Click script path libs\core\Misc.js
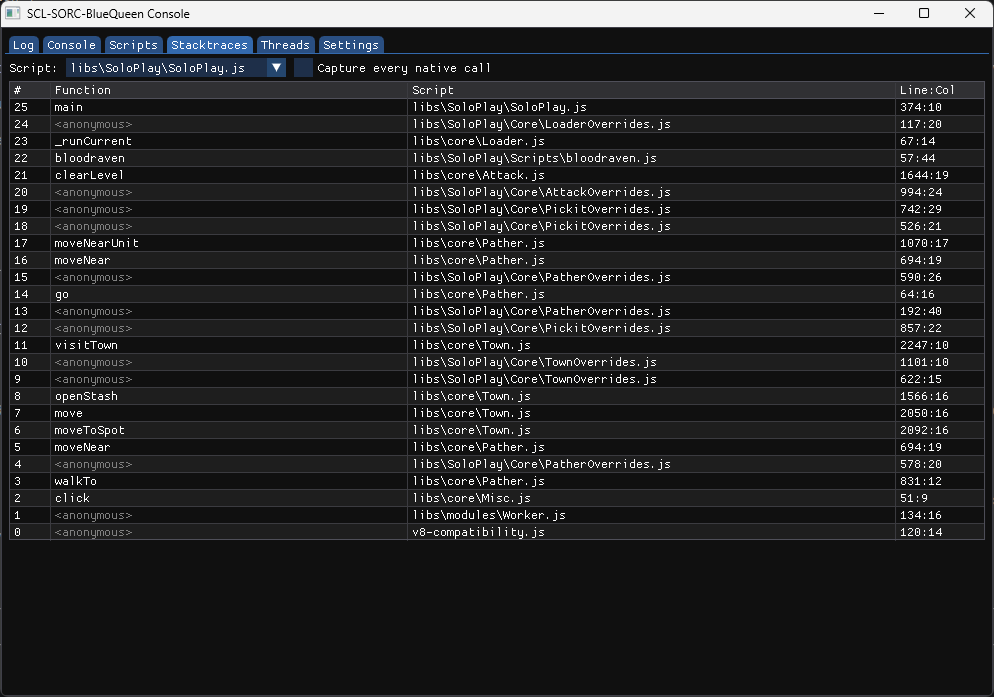The width and height of the screenshot is (994, 697). tap(472, 498)
